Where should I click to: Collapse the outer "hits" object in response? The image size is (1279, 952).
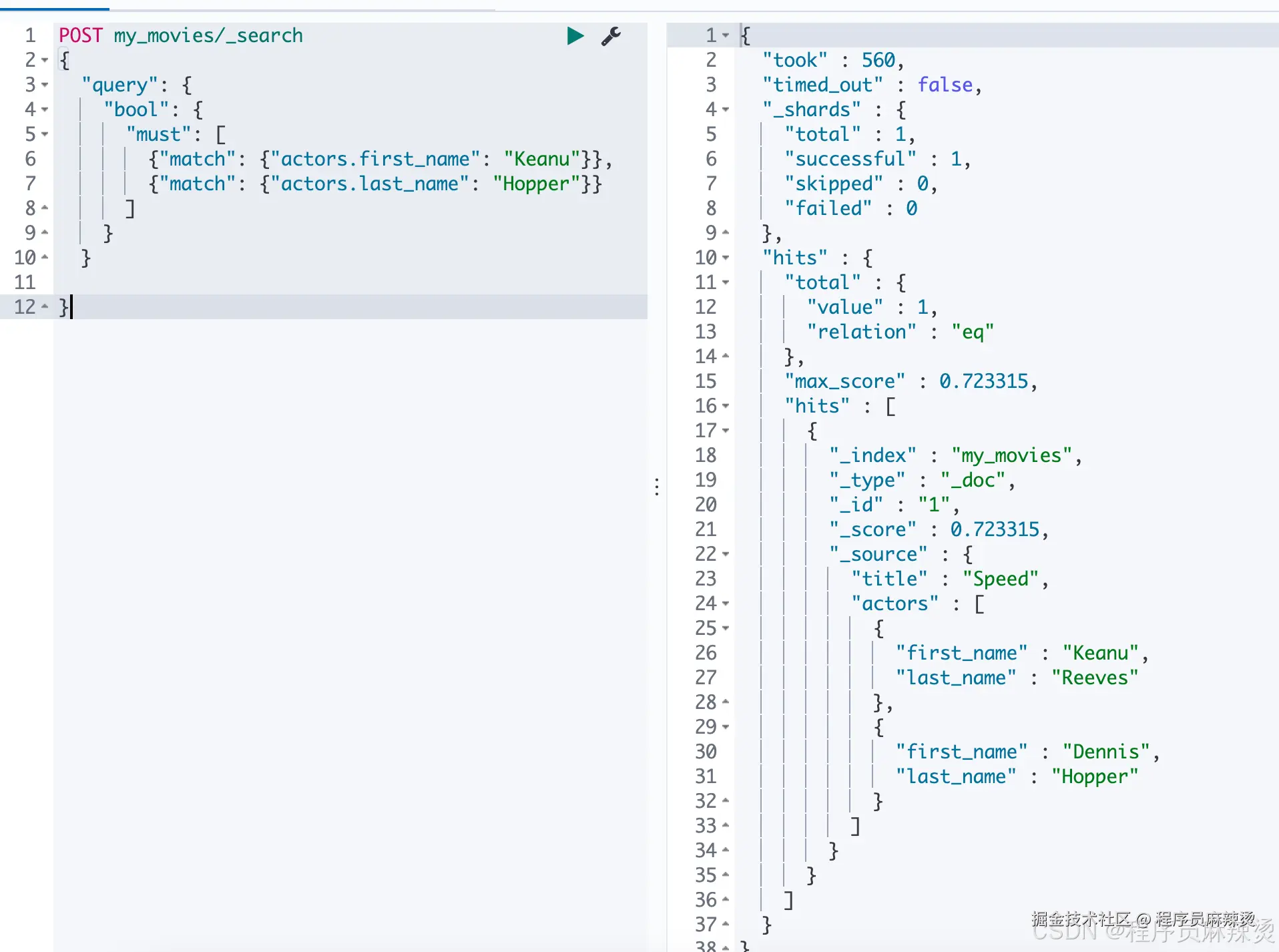click(x=726, y=258)
